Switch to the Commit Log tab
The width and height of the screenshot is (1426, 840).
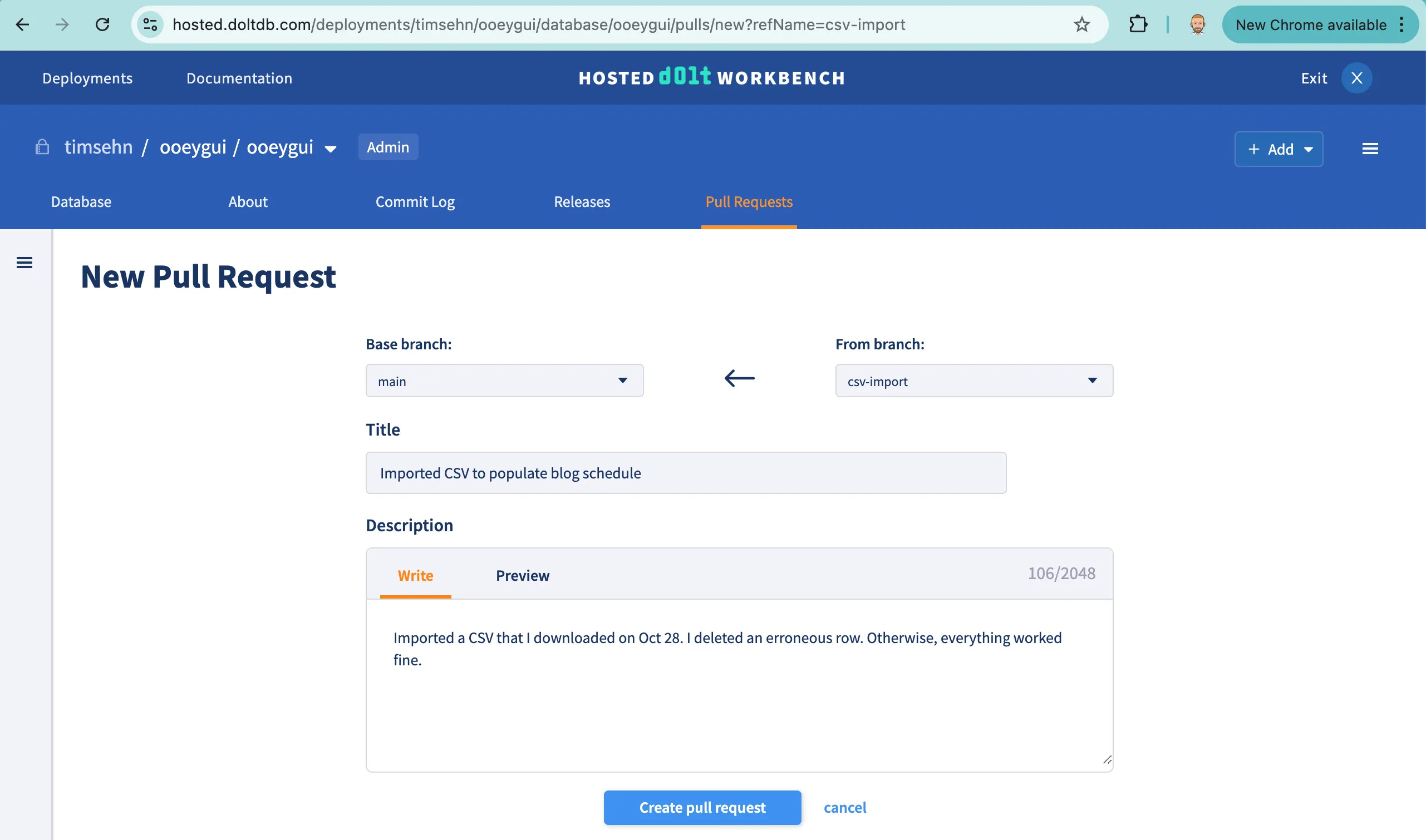point(415,202)
